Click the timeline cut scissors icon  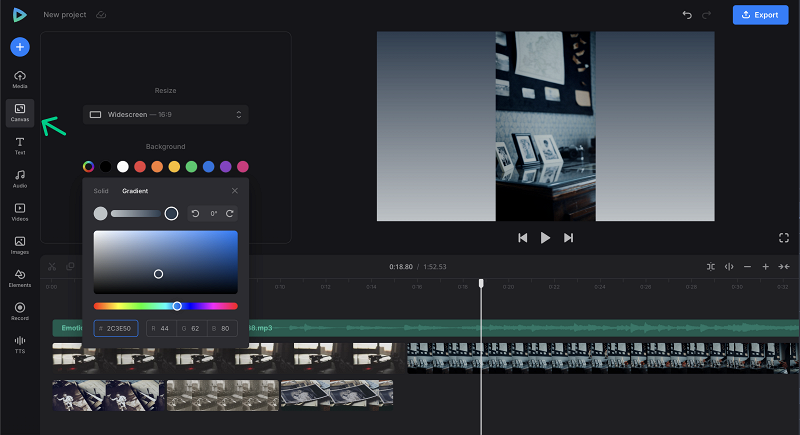52,267
